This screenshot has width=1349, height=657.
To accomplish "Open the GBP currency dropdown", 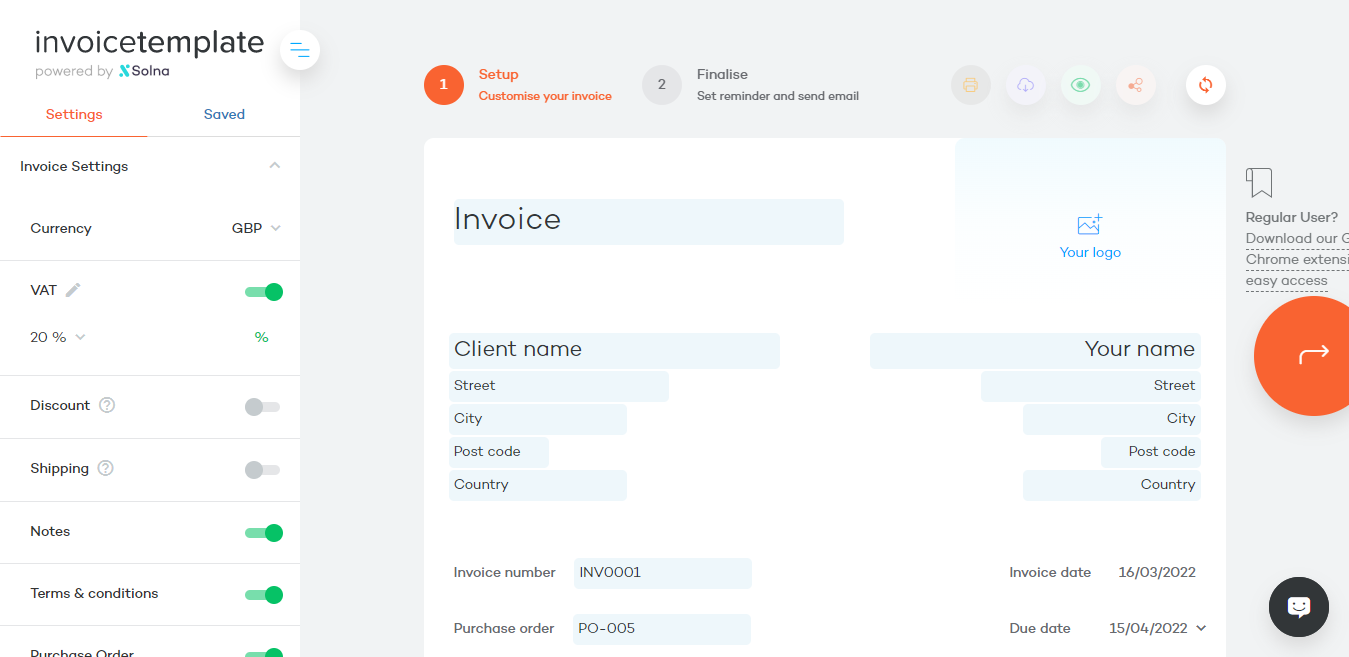I will (x=256, y=228).
